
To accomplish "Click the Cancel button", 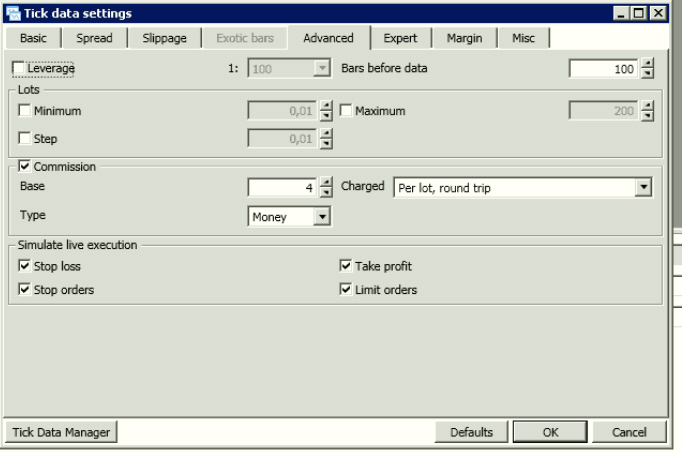I will pos(629,432).
